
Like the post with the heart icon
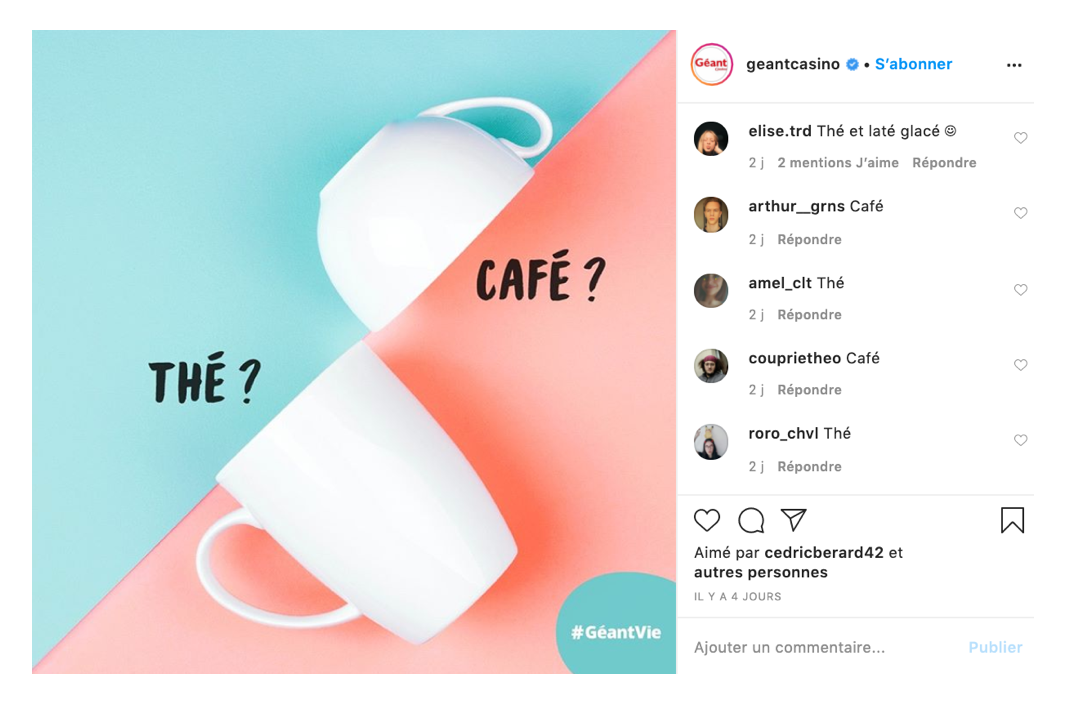[707, 520]
